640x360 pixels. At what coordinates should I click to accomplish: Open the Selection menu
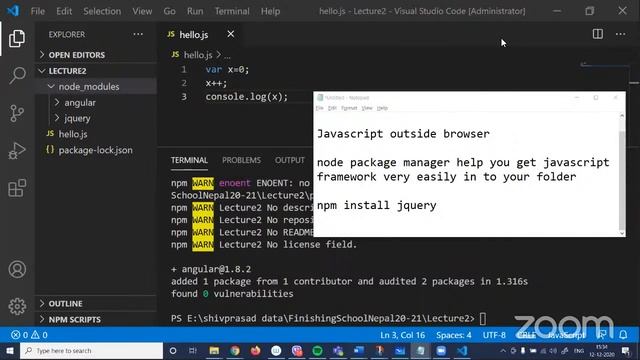click(102, 11)
